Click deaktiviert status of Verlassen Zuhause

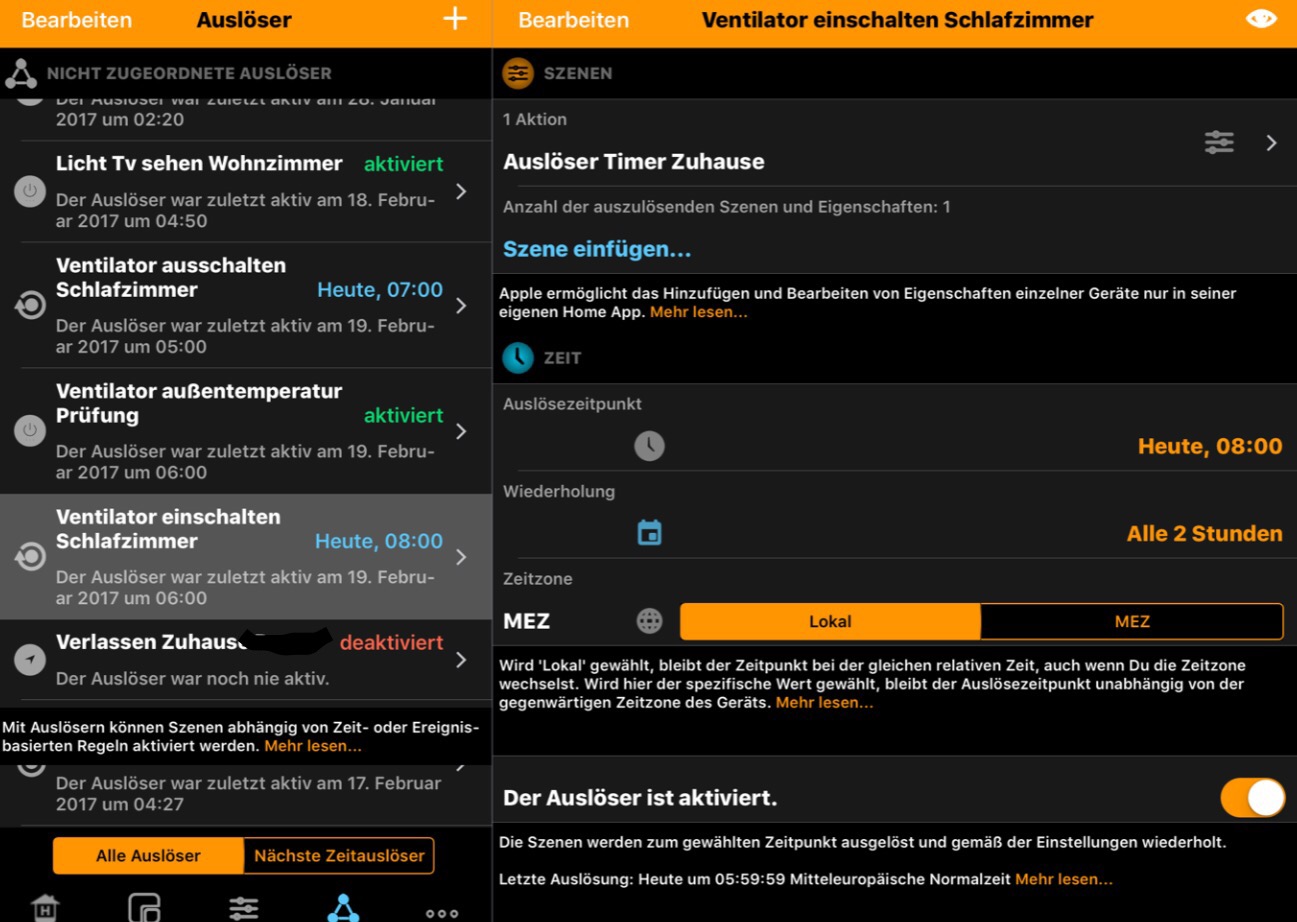click(391, 642)
